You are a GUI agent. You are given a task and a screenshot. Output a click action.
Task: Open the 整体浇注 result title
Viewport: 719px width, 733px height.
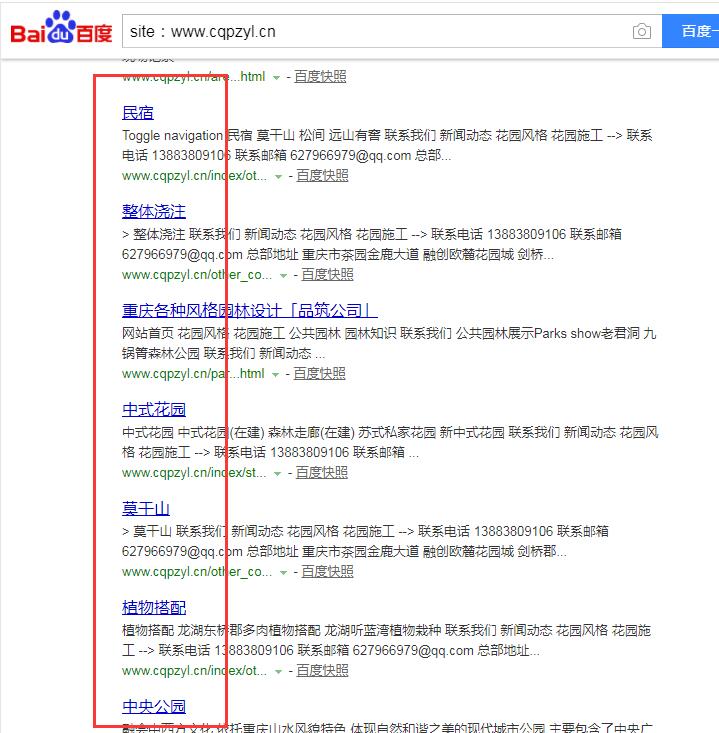point(154,211)
